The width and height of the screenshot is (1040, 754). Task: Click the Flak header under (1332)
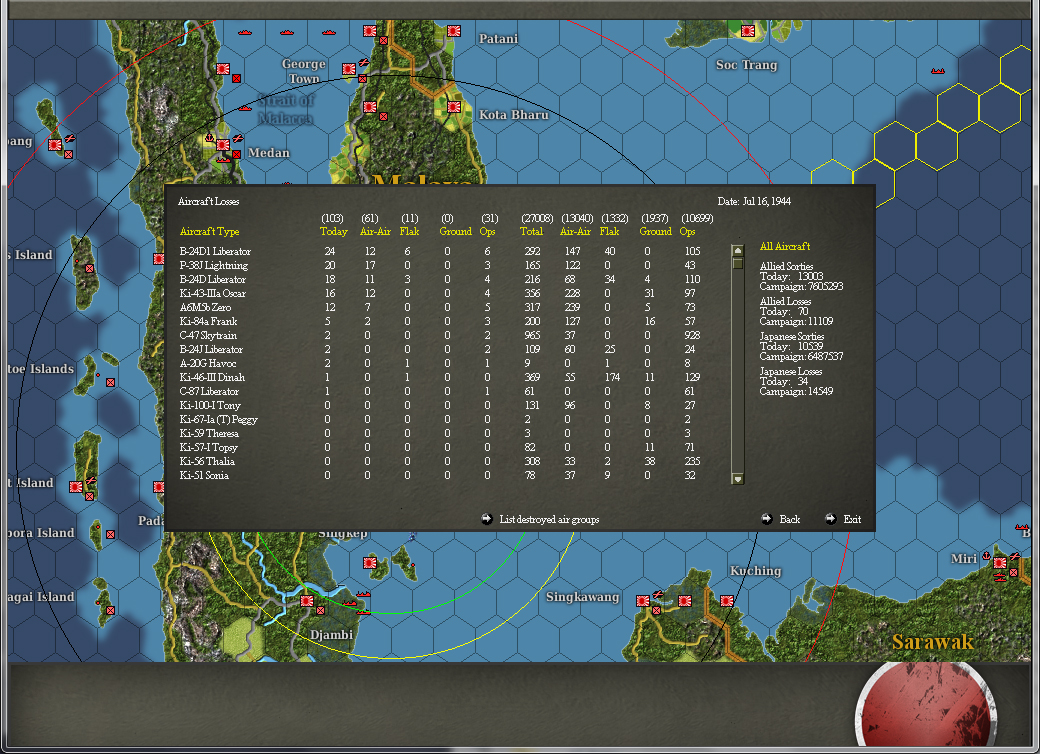pos(609,231)
